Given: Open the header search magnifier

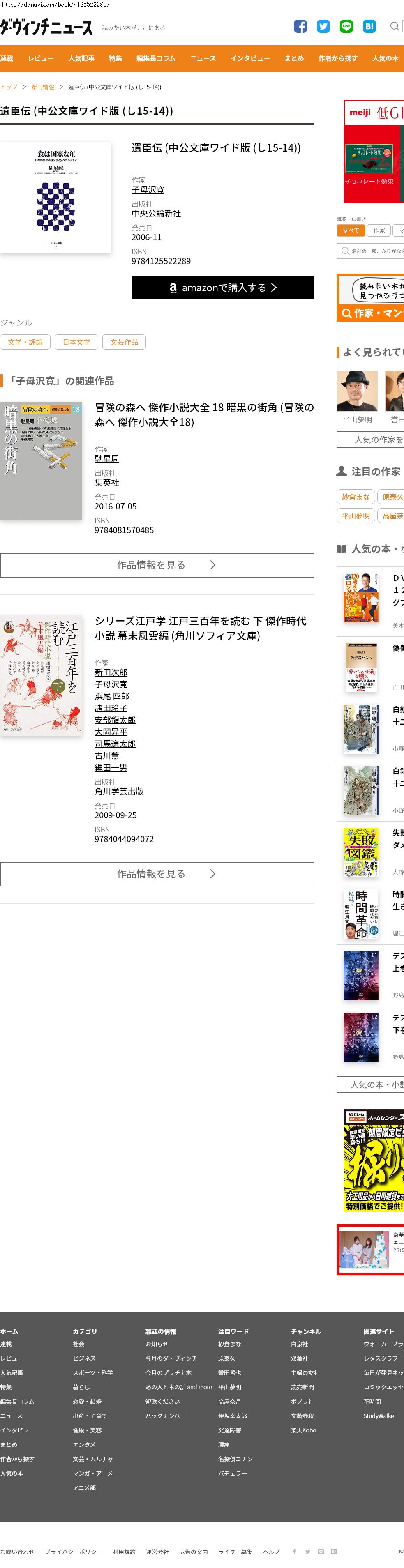Looking at the screenshot, I should [x=394, y=26].
